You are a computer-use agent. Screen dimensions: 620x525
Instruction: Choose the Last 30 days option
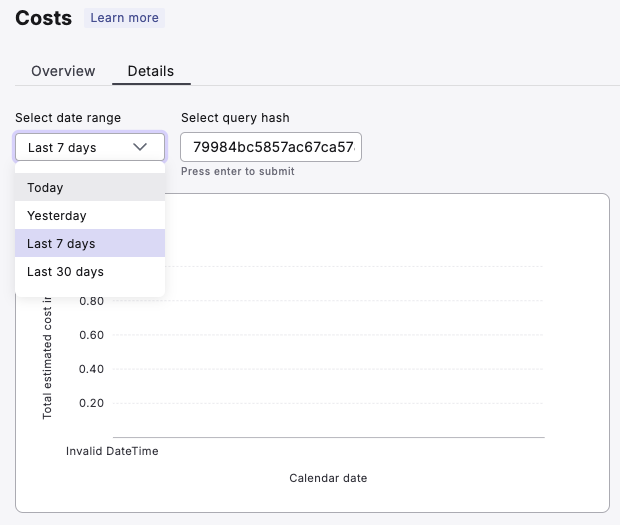pyautogui.click(x=65, y=272)
